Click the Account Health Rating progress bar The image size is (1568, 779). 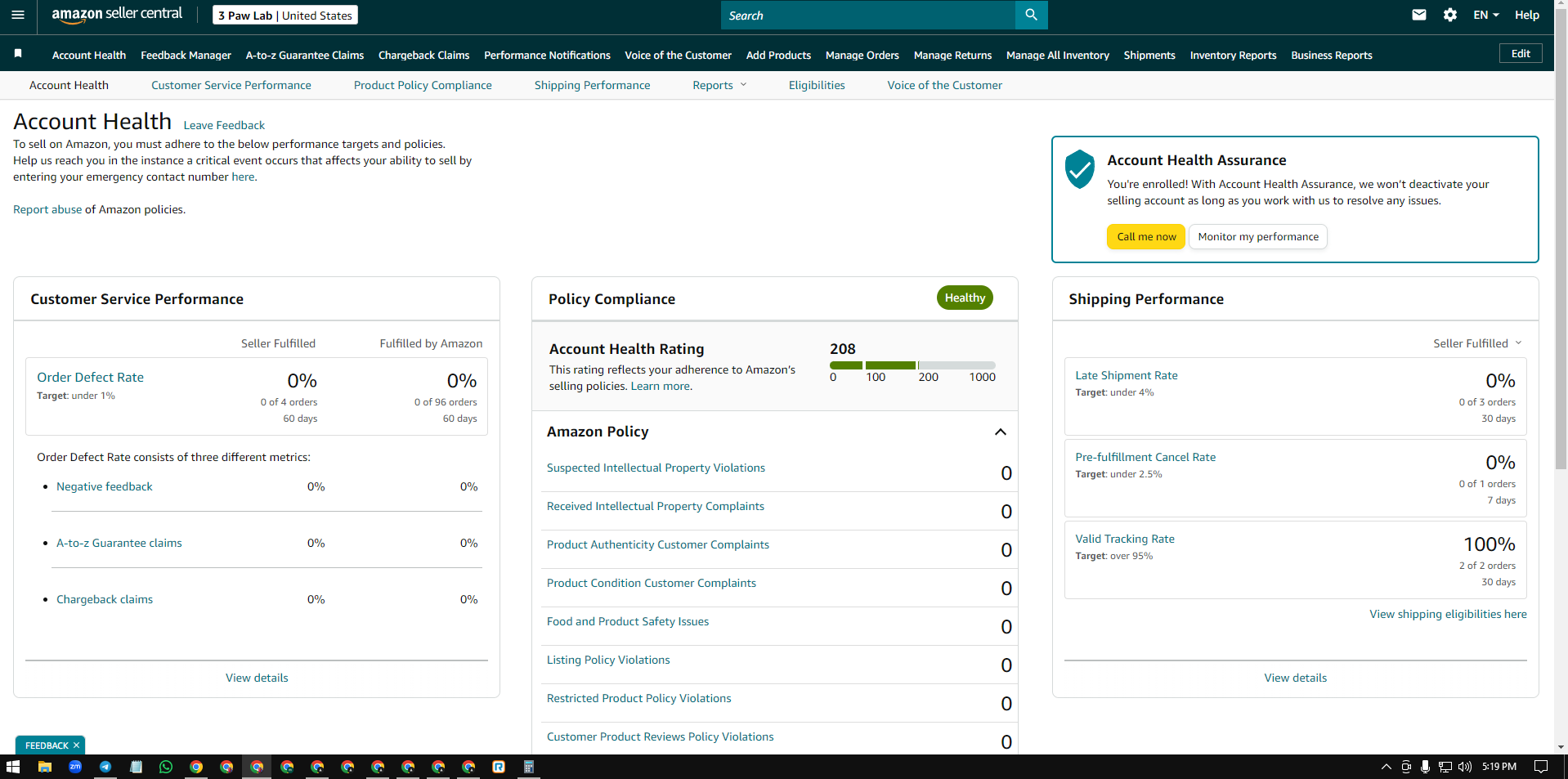pos(912,365)
